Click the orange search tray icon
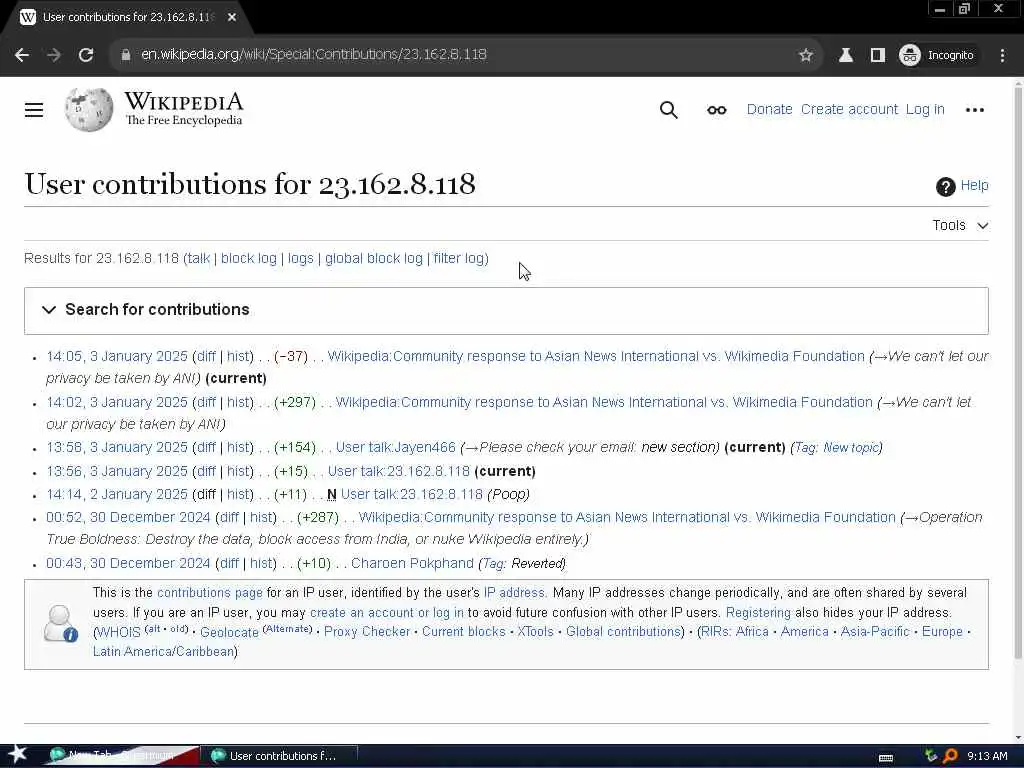1024x768 pixels. pos(950,756)
